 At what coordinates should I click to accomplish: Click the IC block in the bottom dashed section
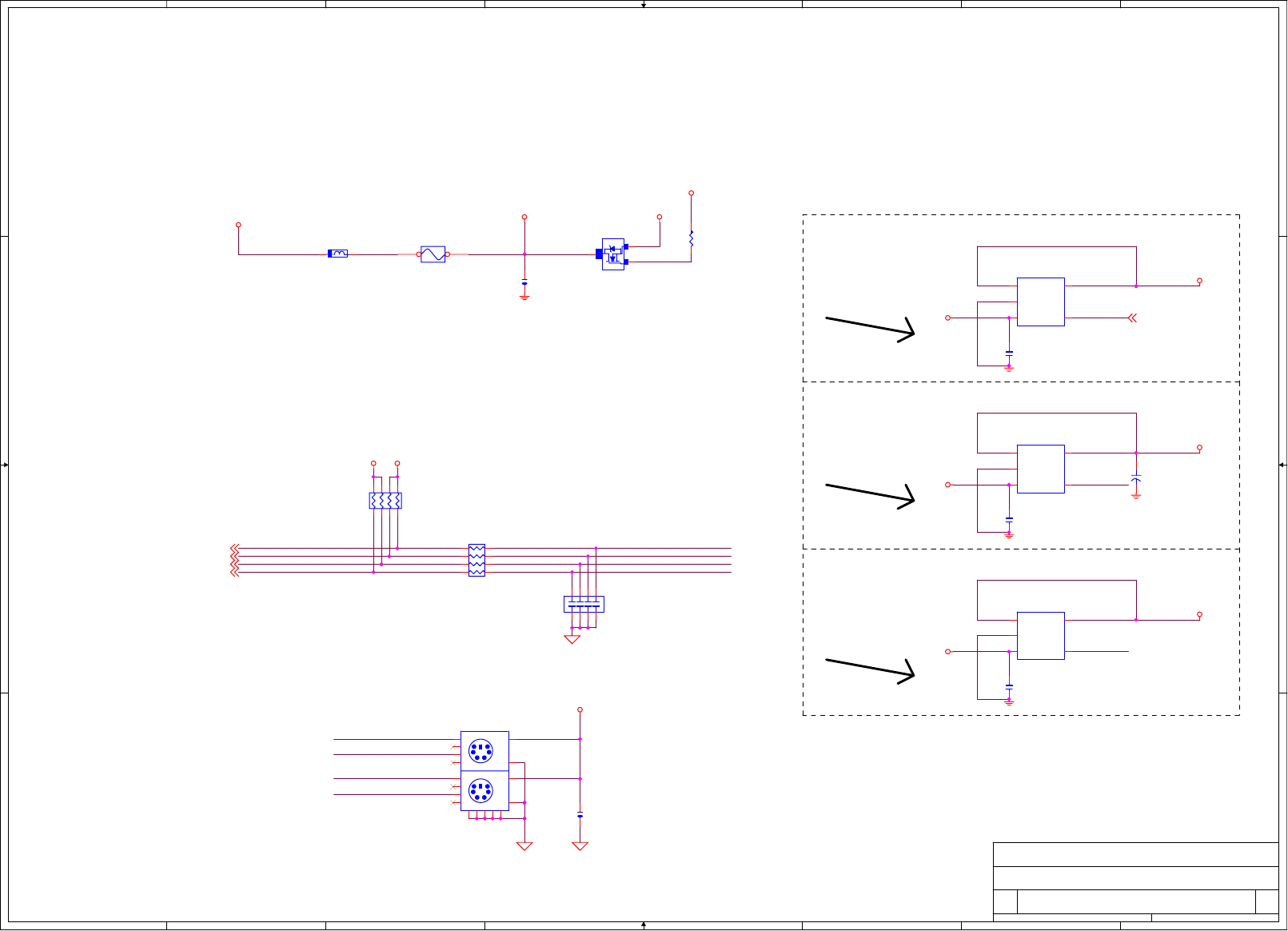1041,636
